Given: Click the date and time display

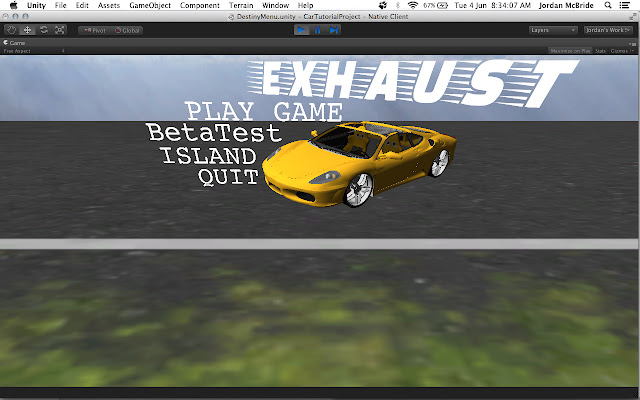Looking at the screenshot, I should pos(492,5).
